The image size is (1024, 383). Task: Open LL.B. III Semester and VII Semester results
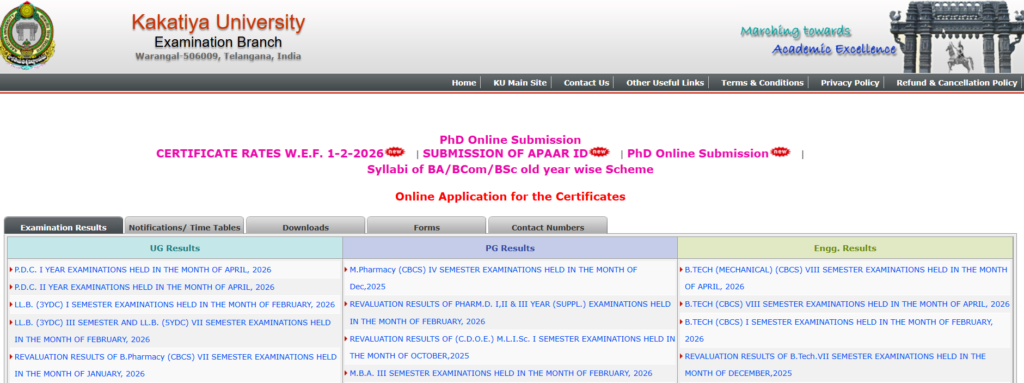coord(173,331)
